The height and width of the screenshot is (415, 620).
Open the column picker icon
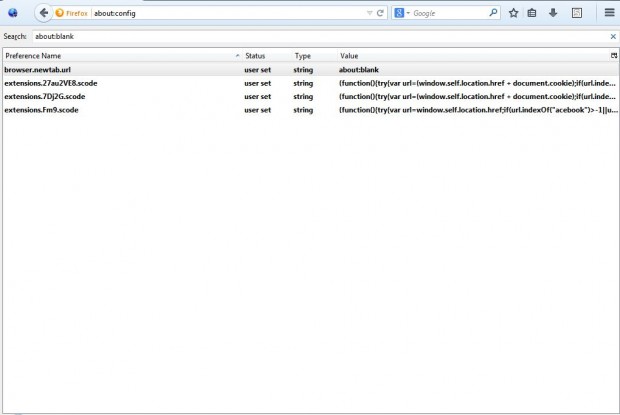click(x=614, y=56)
